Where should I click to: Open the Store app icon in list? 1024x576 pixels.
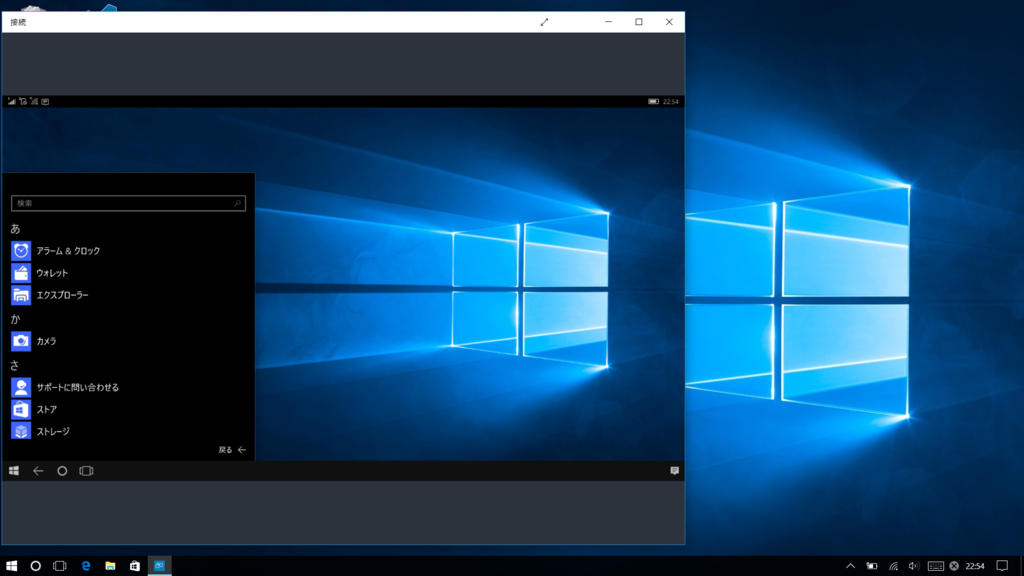click(21, 409)
